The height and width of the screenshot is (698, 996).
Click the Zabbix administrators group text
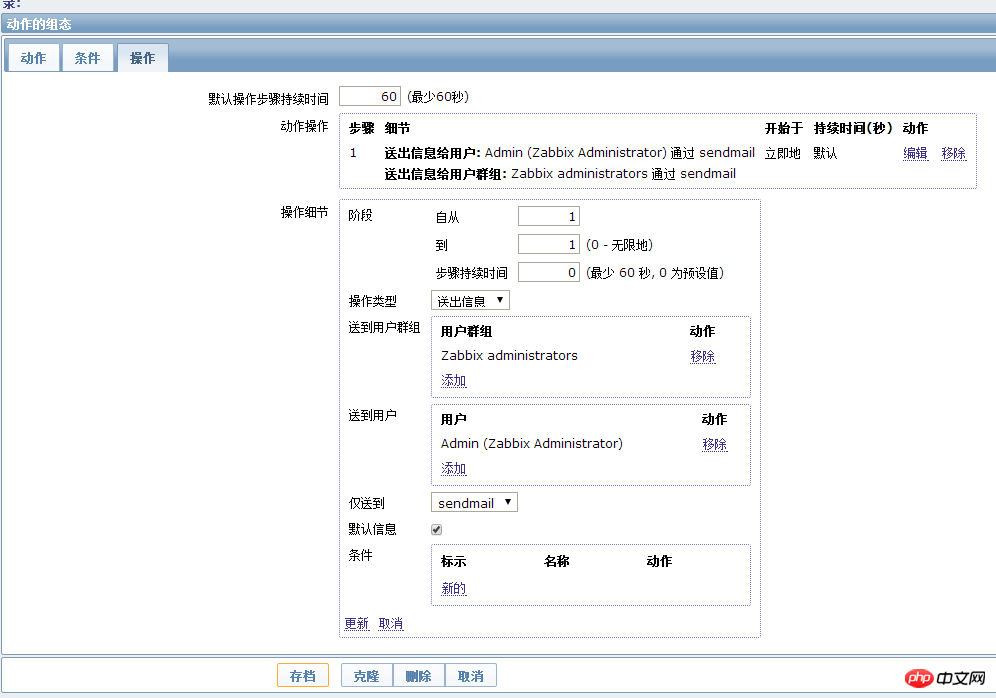(x=509, y=356)
